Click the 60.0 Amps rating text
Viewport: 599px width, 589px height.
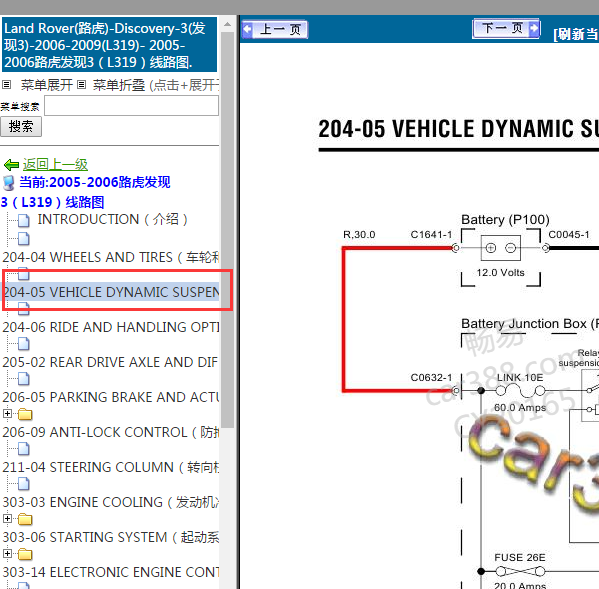click(520, 408)
